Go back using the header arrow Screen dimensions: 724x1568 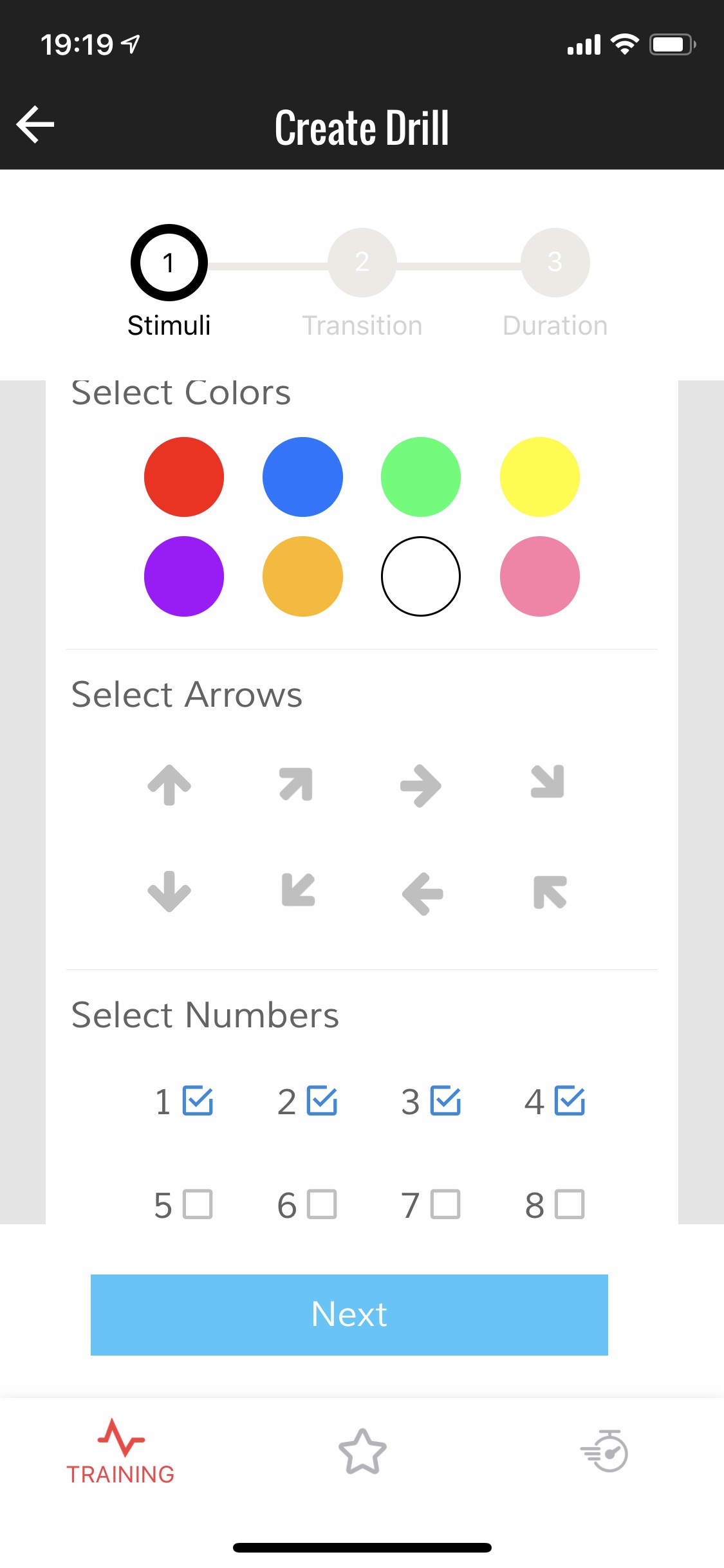point(36,124)
